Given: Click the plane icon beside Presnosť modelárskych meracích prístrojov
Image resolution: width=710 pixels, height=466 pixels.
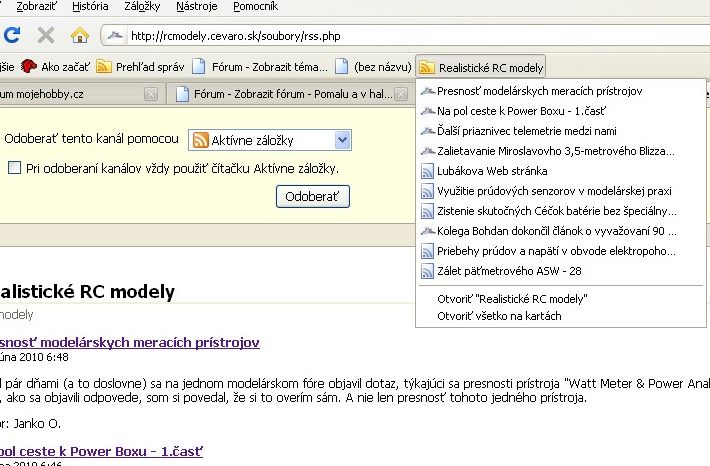Looking at the screenshot, I should [427, 91].
